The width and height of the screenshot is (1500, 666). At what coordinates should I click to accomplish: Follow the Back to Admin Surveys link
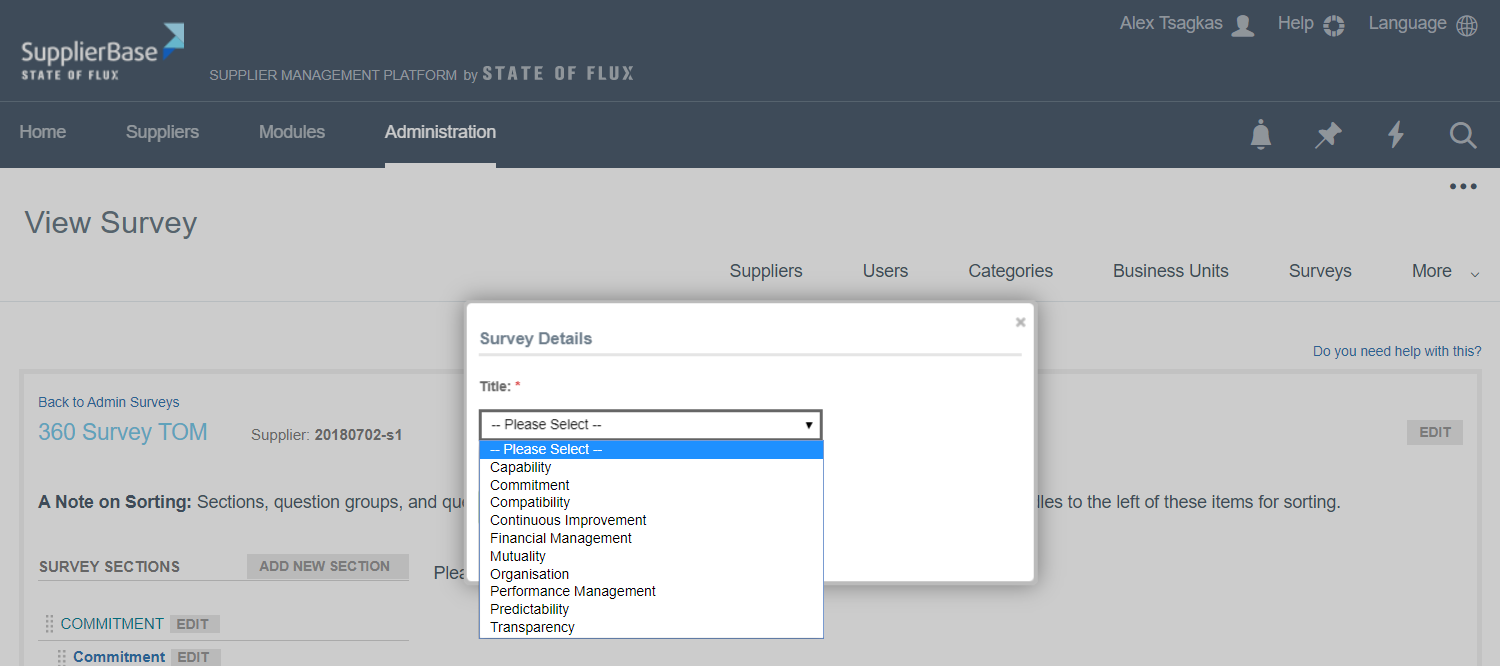[x=109, y=402]
